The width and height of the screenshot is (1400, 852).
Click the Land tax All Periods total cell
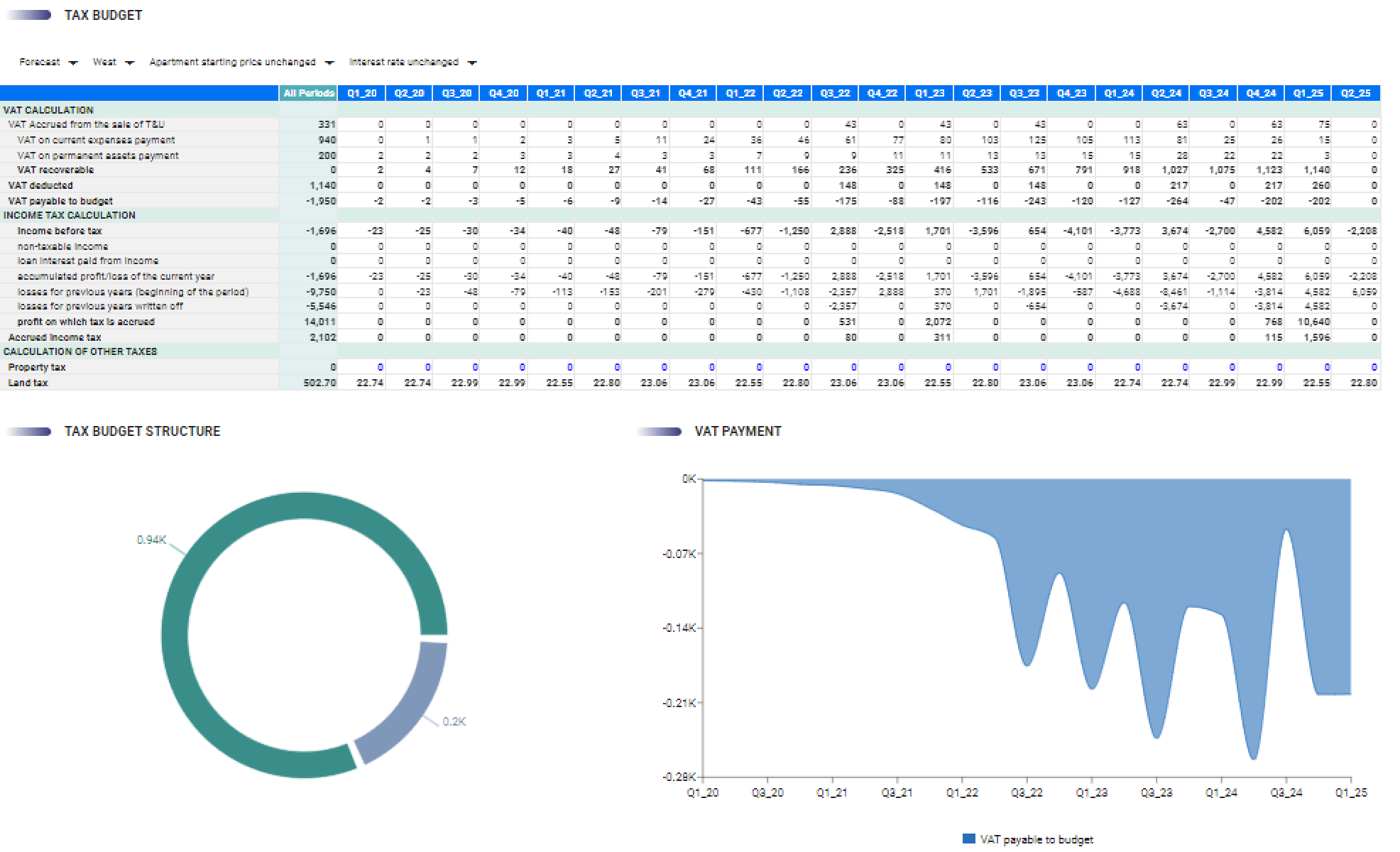(x=308, y=383)
